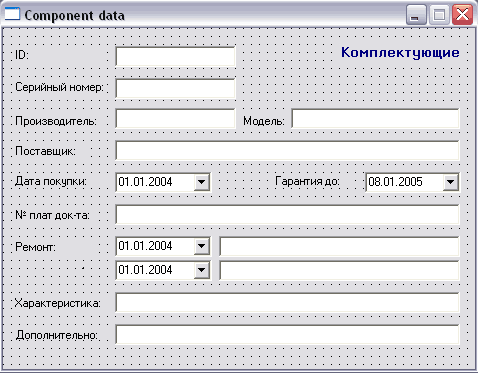Maximize the Component data window
The width and height of the screenshot is (478, 373).
pyautogui.click(x=439, y=15)
